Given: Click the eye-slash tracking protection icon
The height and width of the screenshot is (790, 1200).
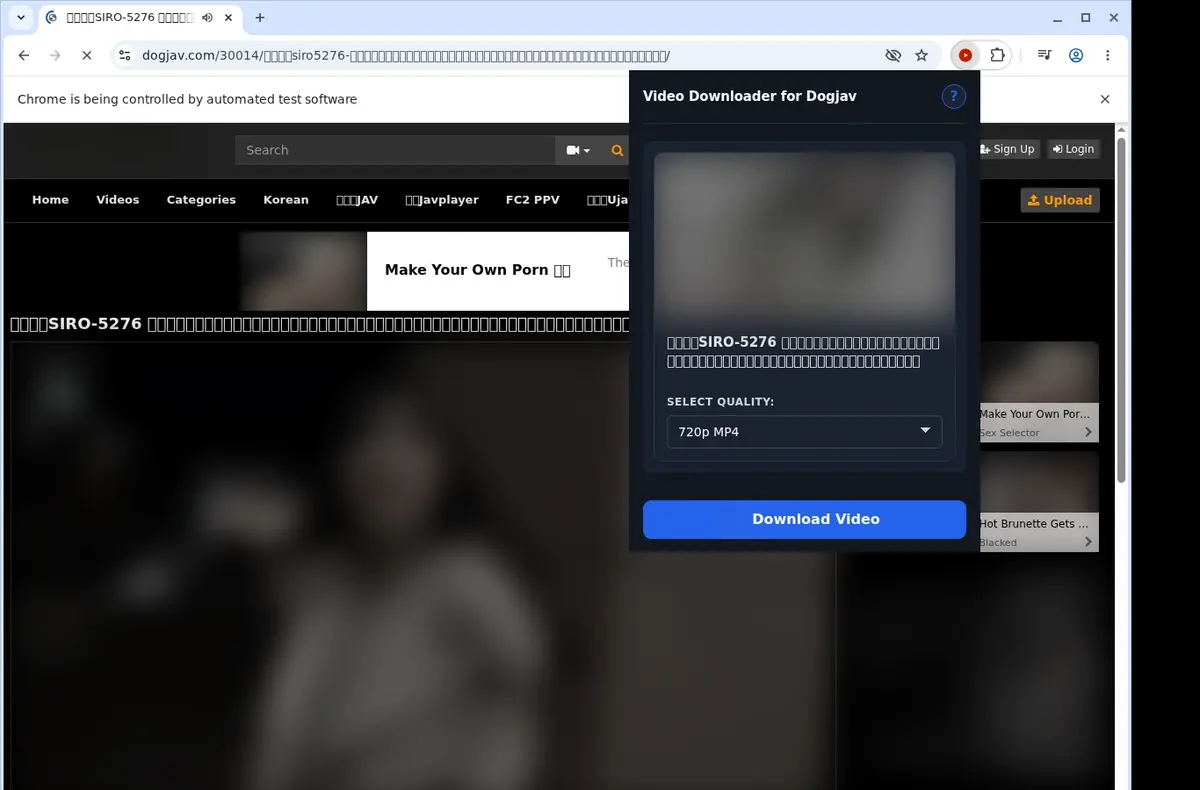Looking at the screenshot, I should point(893,56).
